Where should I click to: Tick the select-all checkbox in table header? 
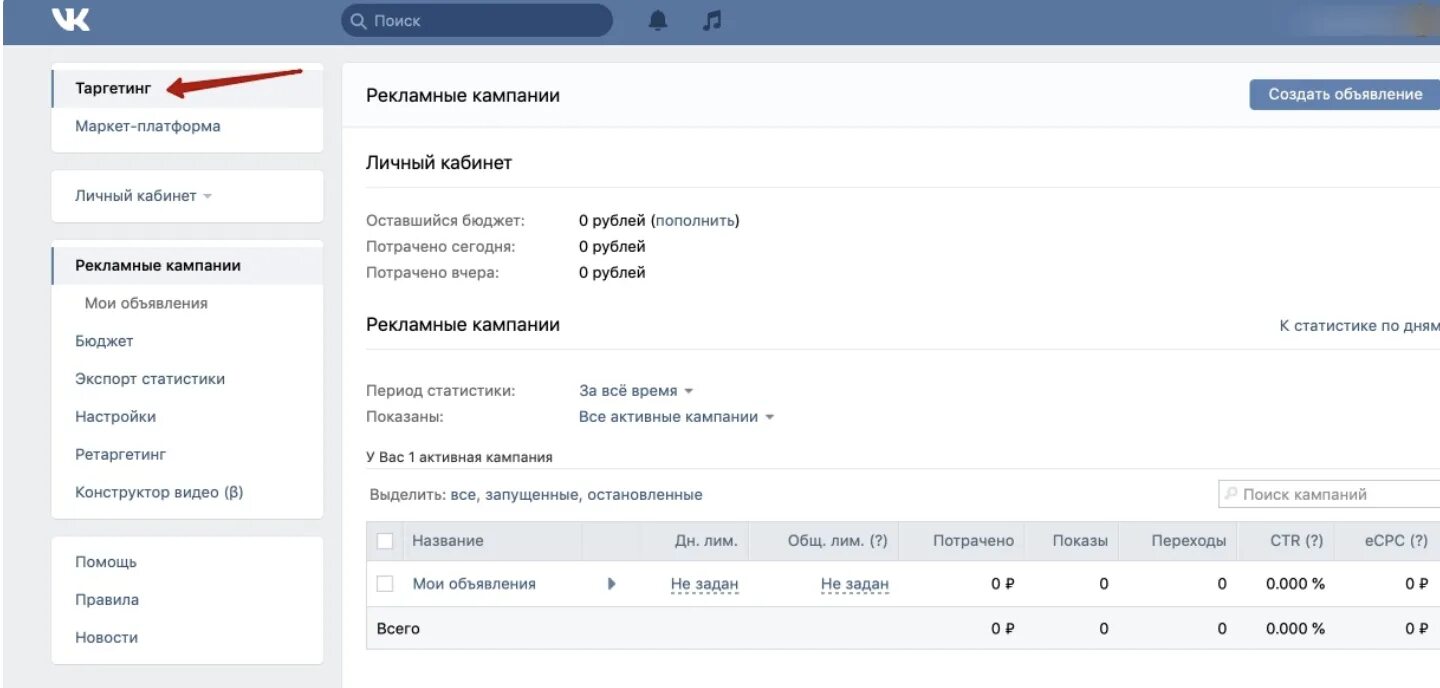[x=385, y=541]
